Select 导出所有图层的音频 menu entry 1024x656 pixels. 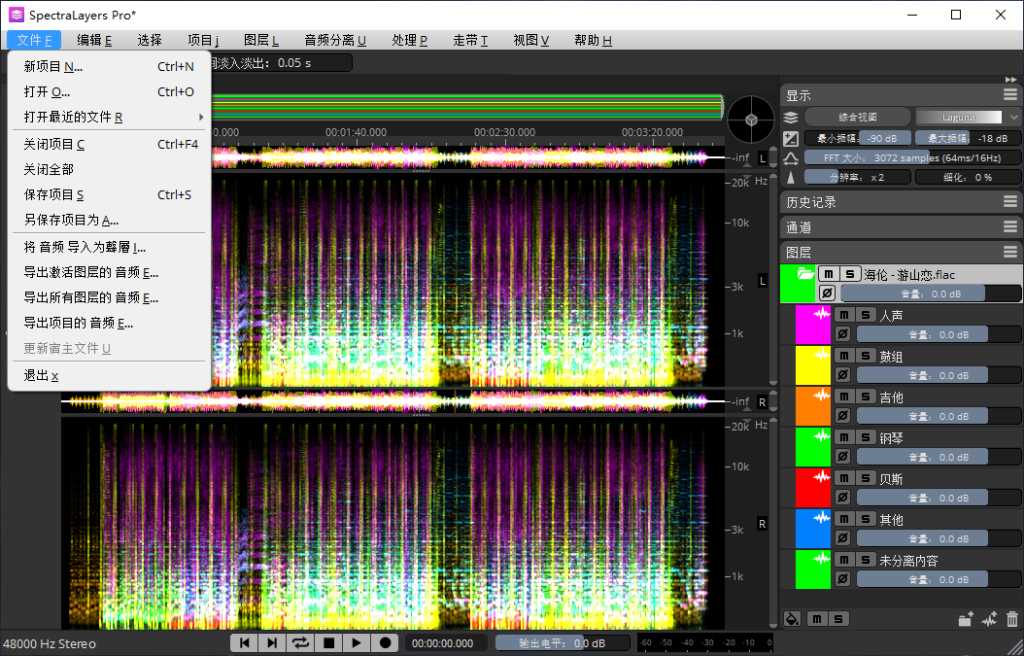pyautogui.click(x=110, y=298)
